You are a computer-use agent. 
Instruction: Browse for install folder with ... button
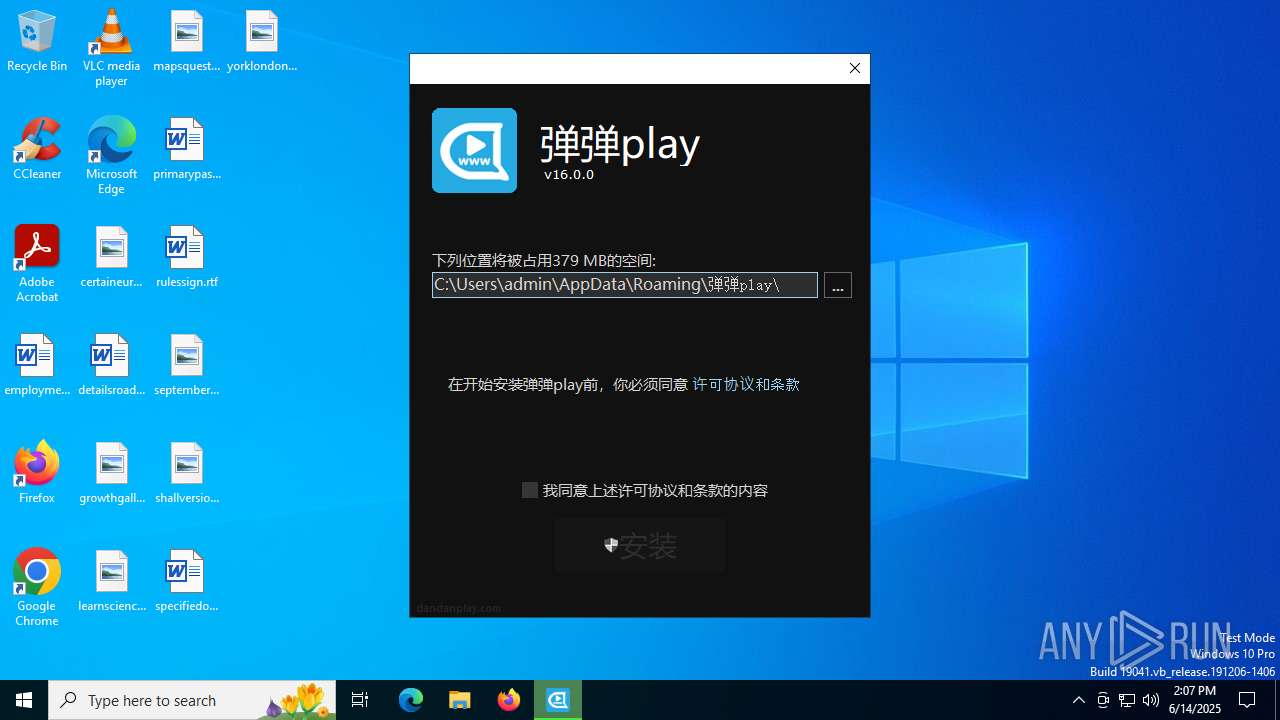(838, 285)
